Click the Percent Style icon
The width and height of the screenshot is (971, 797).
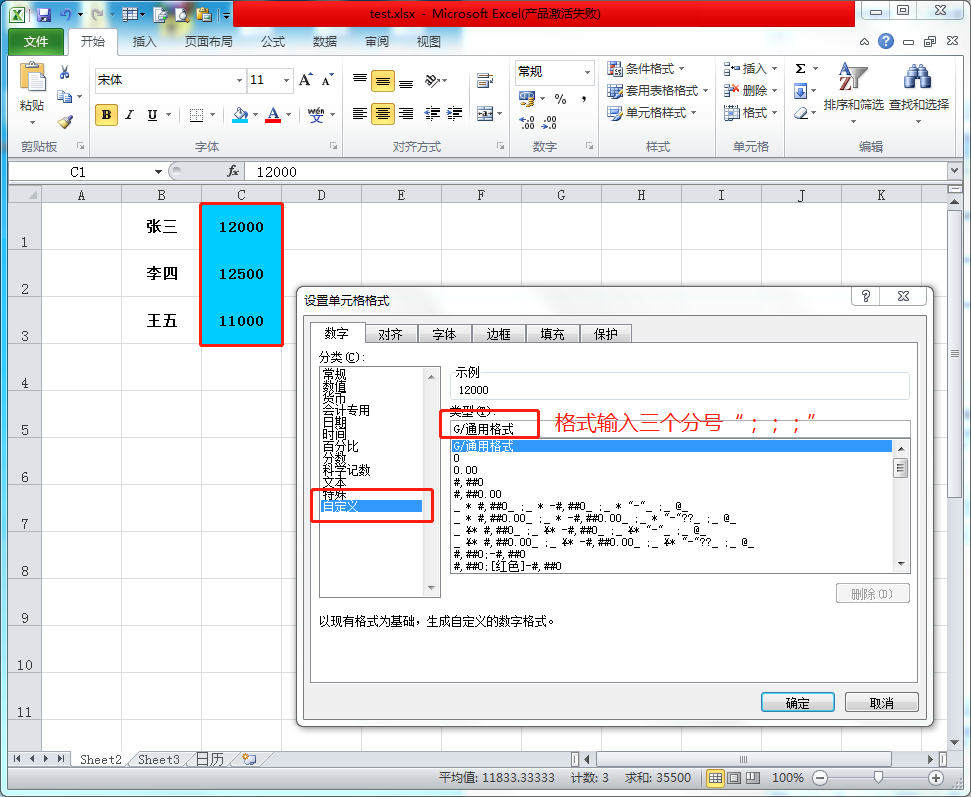560,98
